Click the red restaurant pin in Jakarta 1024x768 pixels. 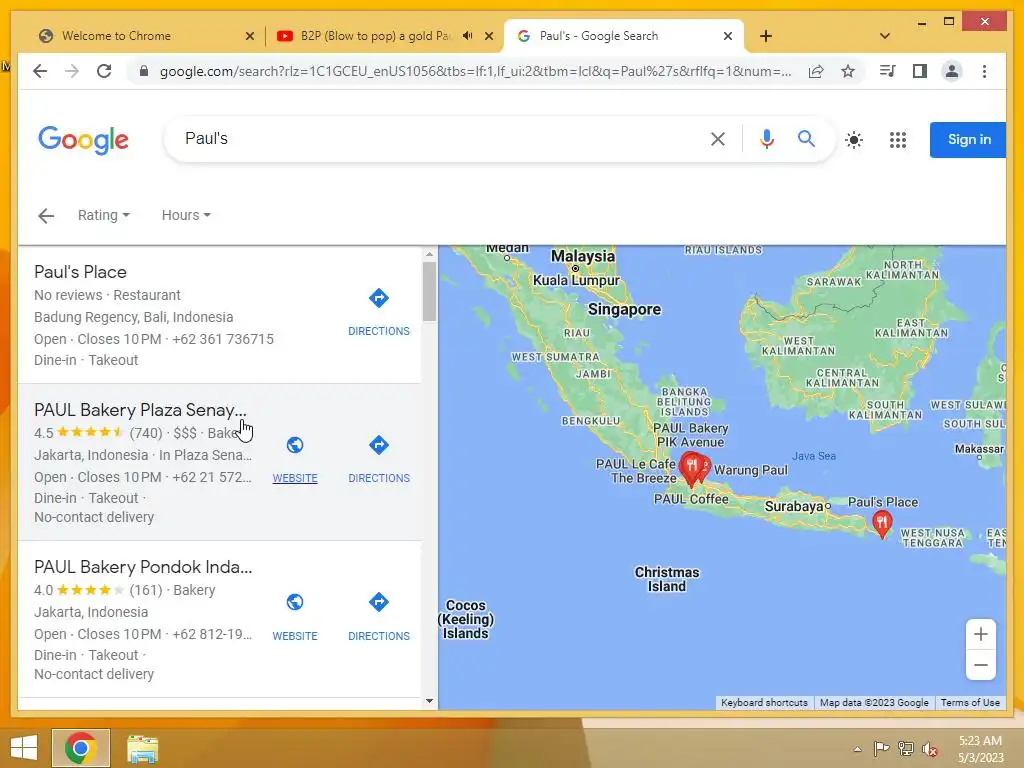691,469
